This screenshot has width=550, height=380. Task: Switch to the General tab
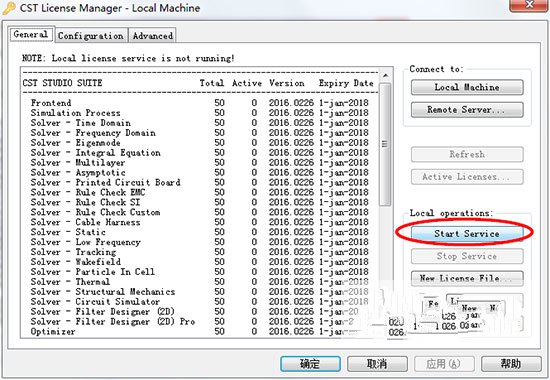click(x=32, y=34)
